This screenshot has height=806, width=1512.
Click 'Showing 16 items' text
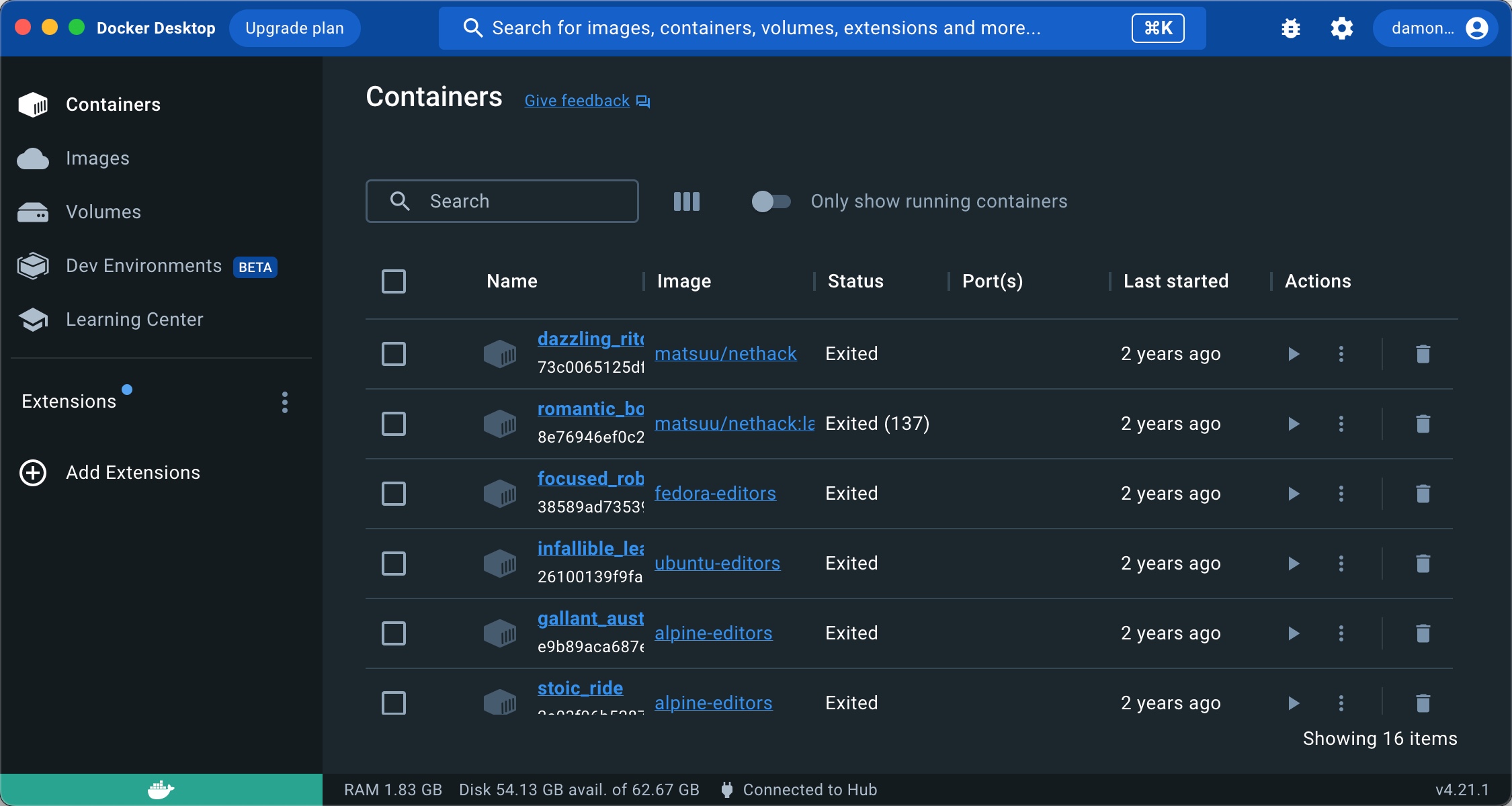1380,739
